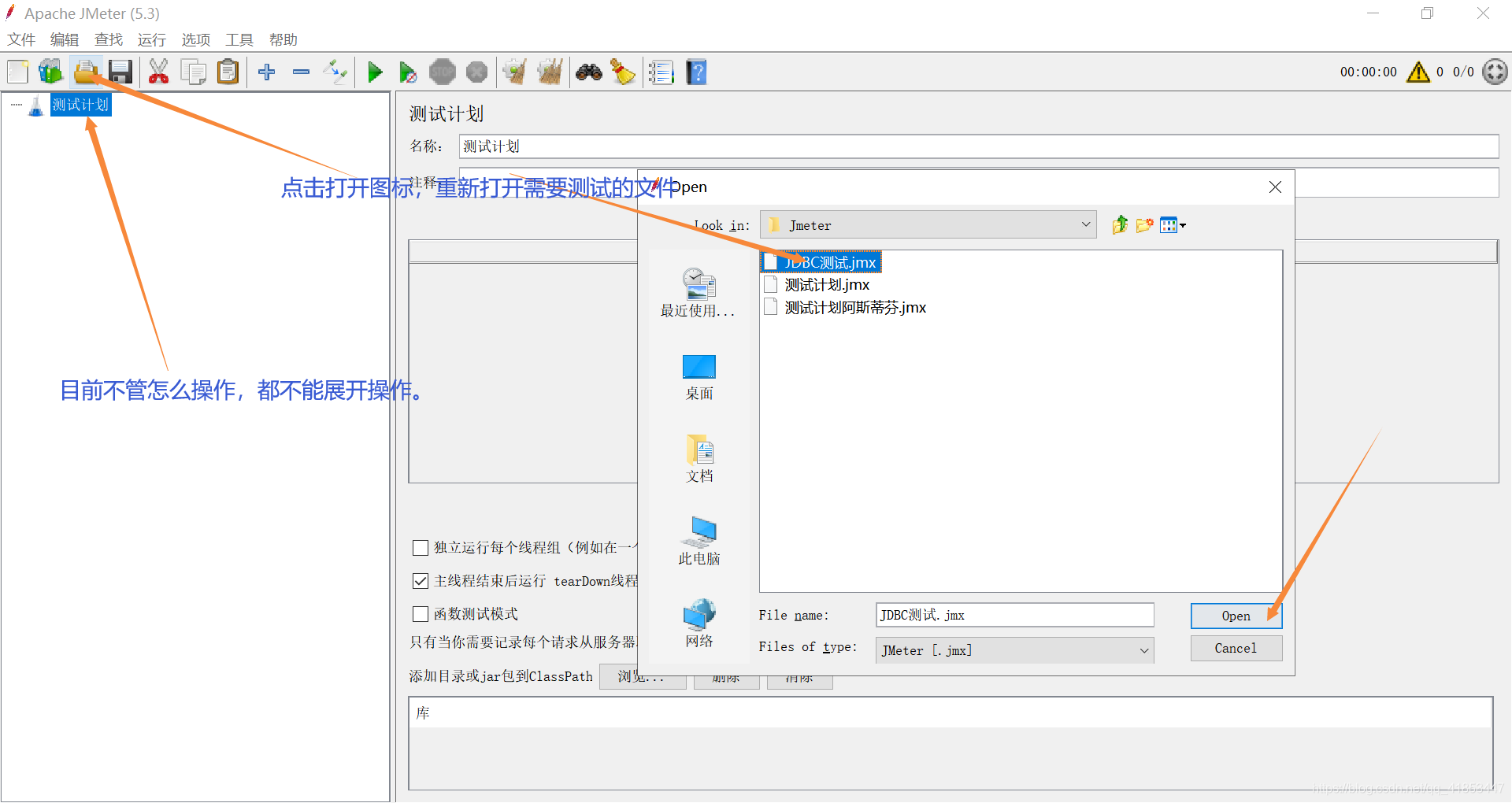The height and width of the screenshot is (803, 1512).
Task: Click the yellow warning log icon
Action: tap(1418, 72)
